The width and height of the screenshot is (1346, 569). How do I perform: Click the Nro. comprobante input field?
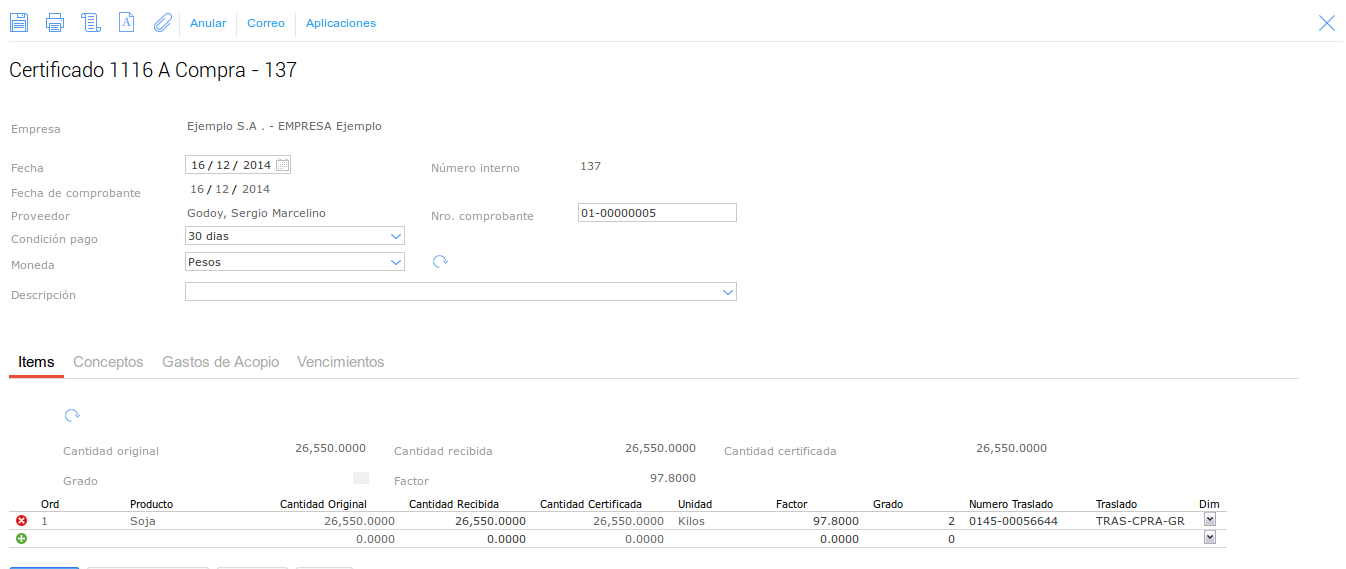tap(657, 213)
